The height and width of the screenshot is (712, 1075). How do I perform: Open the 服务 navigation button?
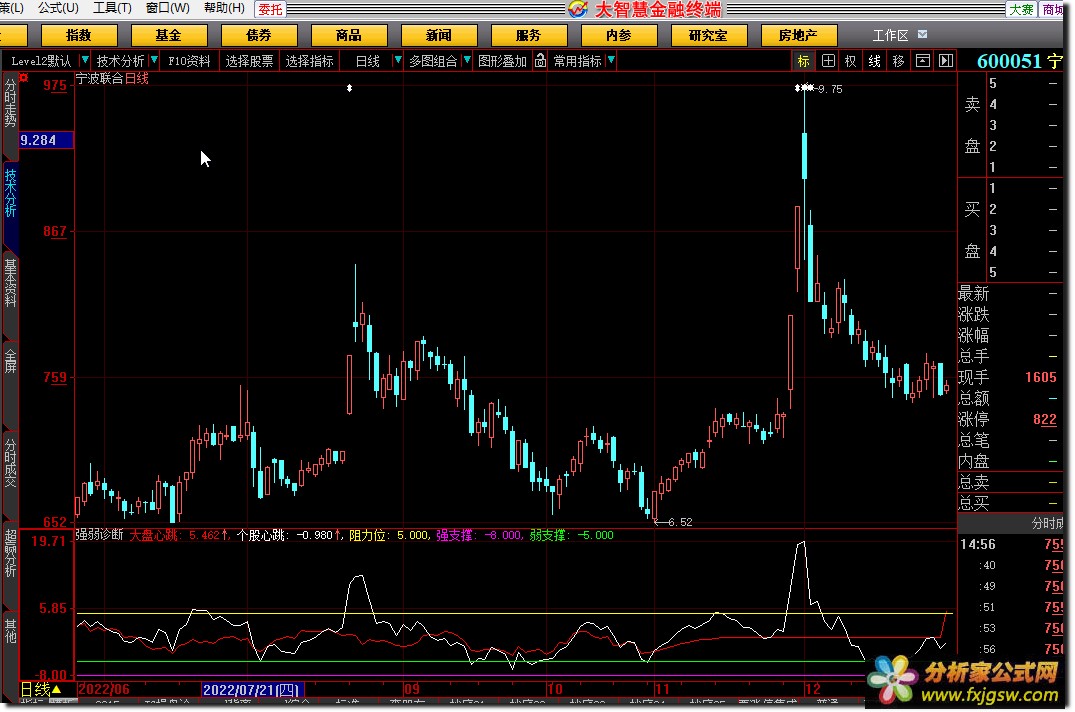click(x=529, y=35)
